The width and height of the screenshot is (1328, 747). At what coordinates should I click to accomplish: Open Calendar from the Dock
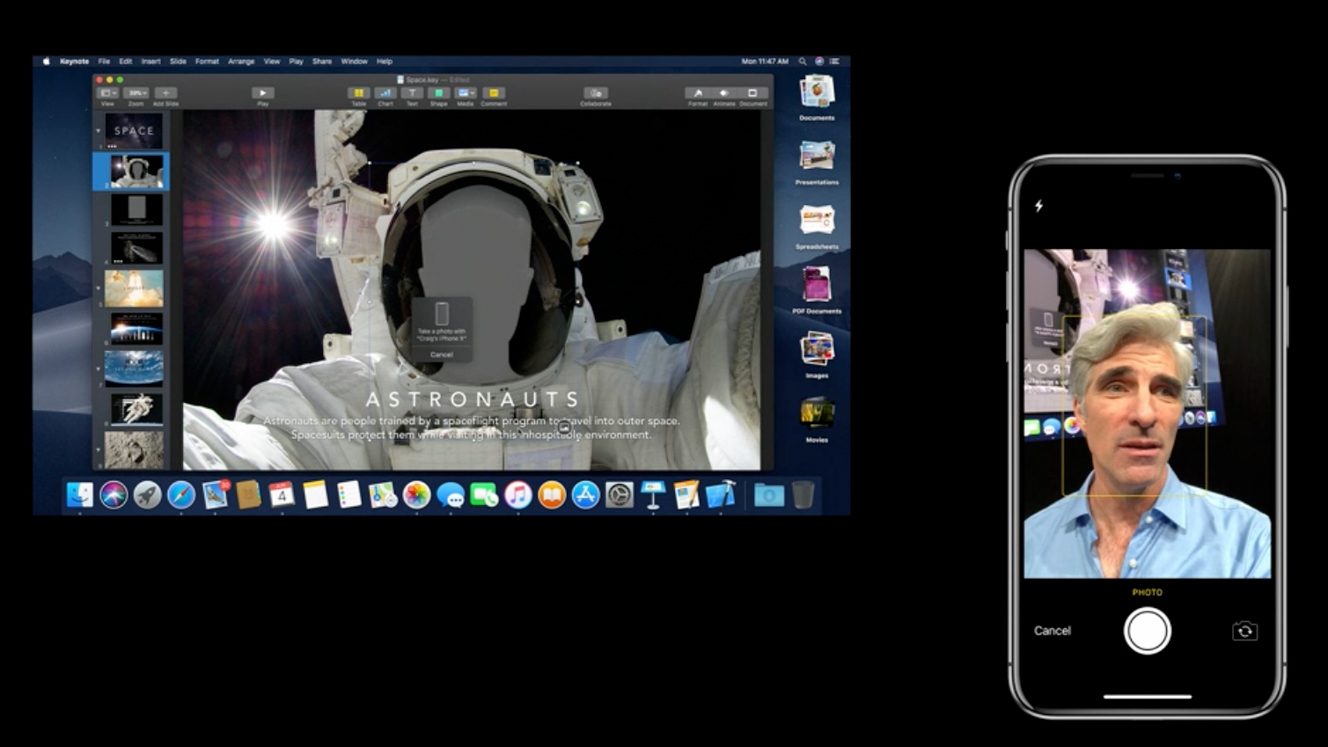coord(282,494)
